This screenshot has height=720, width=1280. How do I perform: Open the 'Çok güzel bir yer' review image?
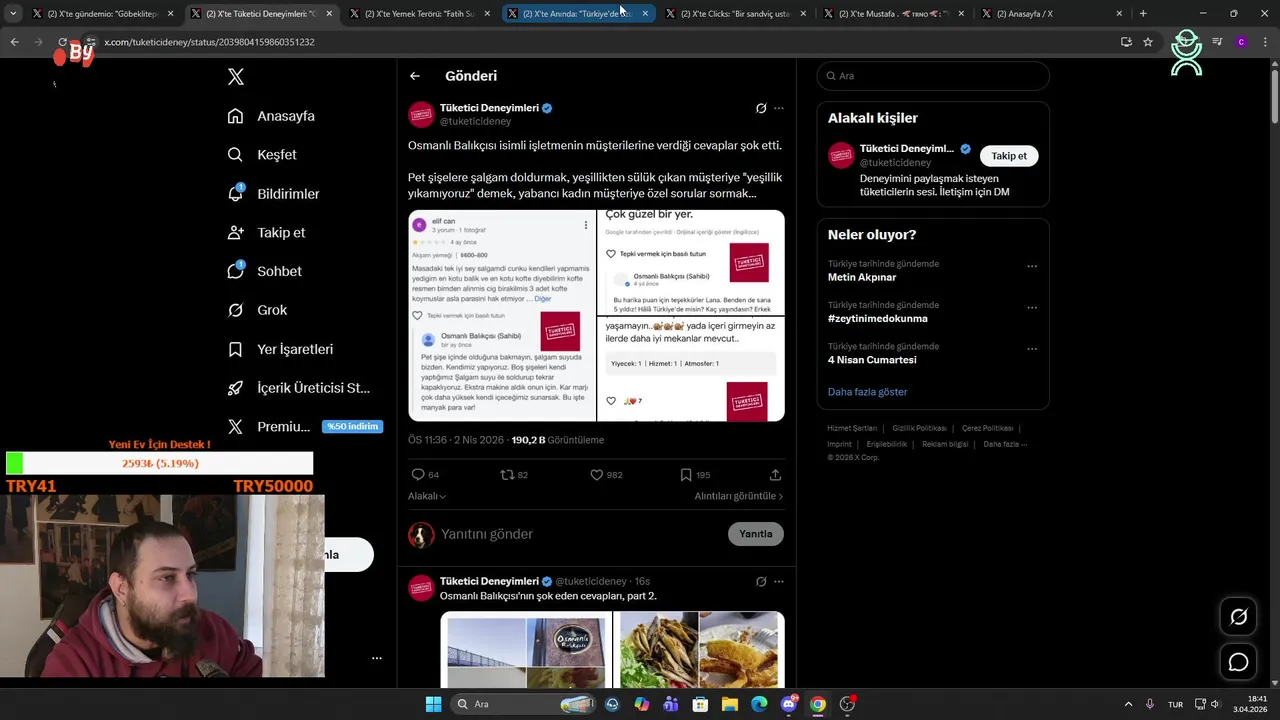691,262
